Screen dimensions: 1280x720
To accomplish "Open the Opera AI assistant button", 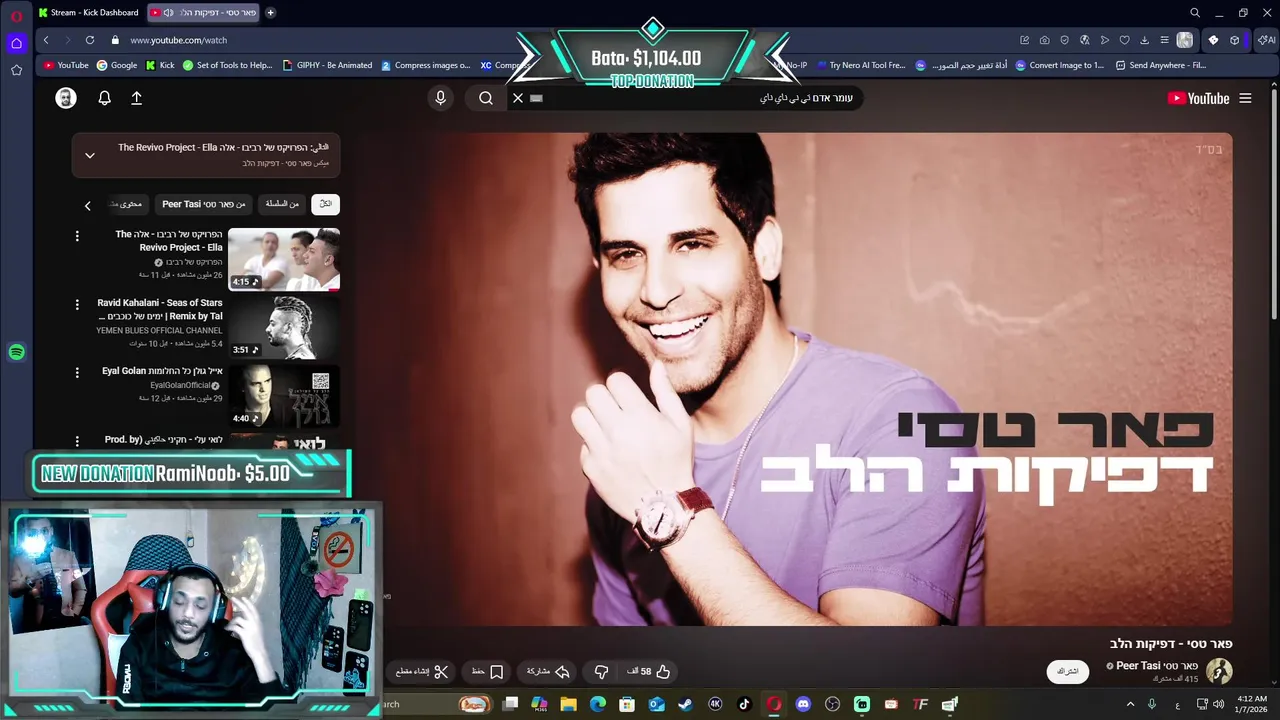I will (x=1266, y=40).
